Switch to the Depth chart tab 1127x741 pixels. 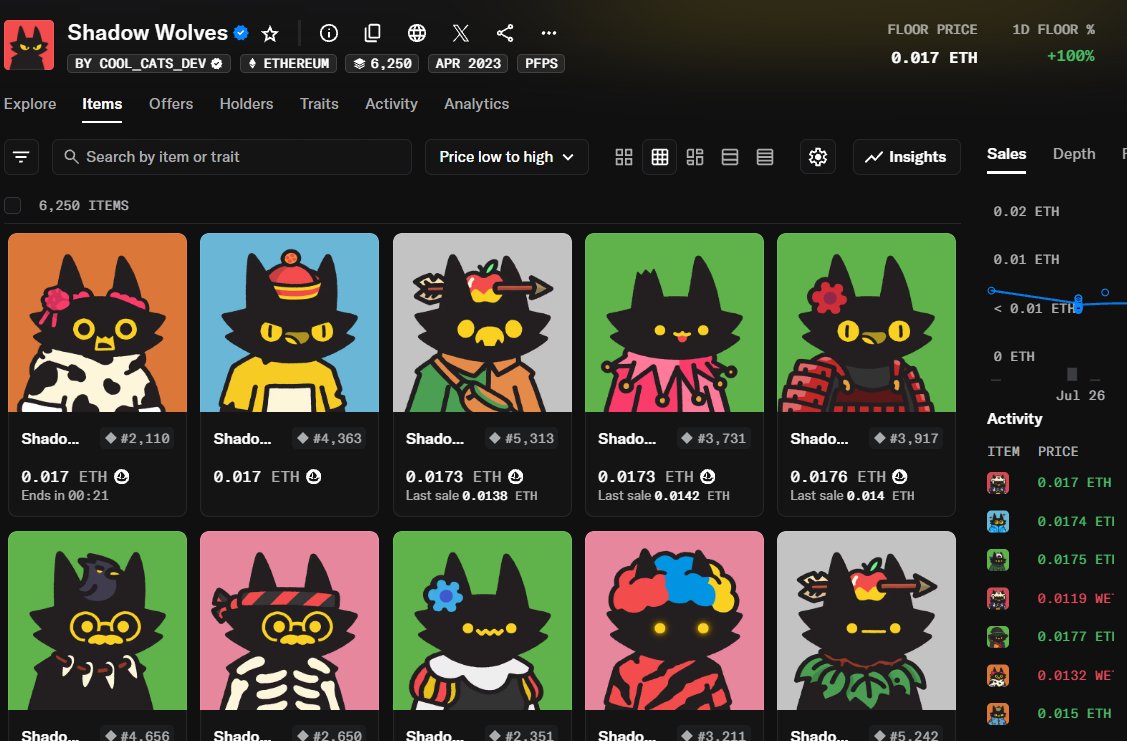click(1074, 154)
